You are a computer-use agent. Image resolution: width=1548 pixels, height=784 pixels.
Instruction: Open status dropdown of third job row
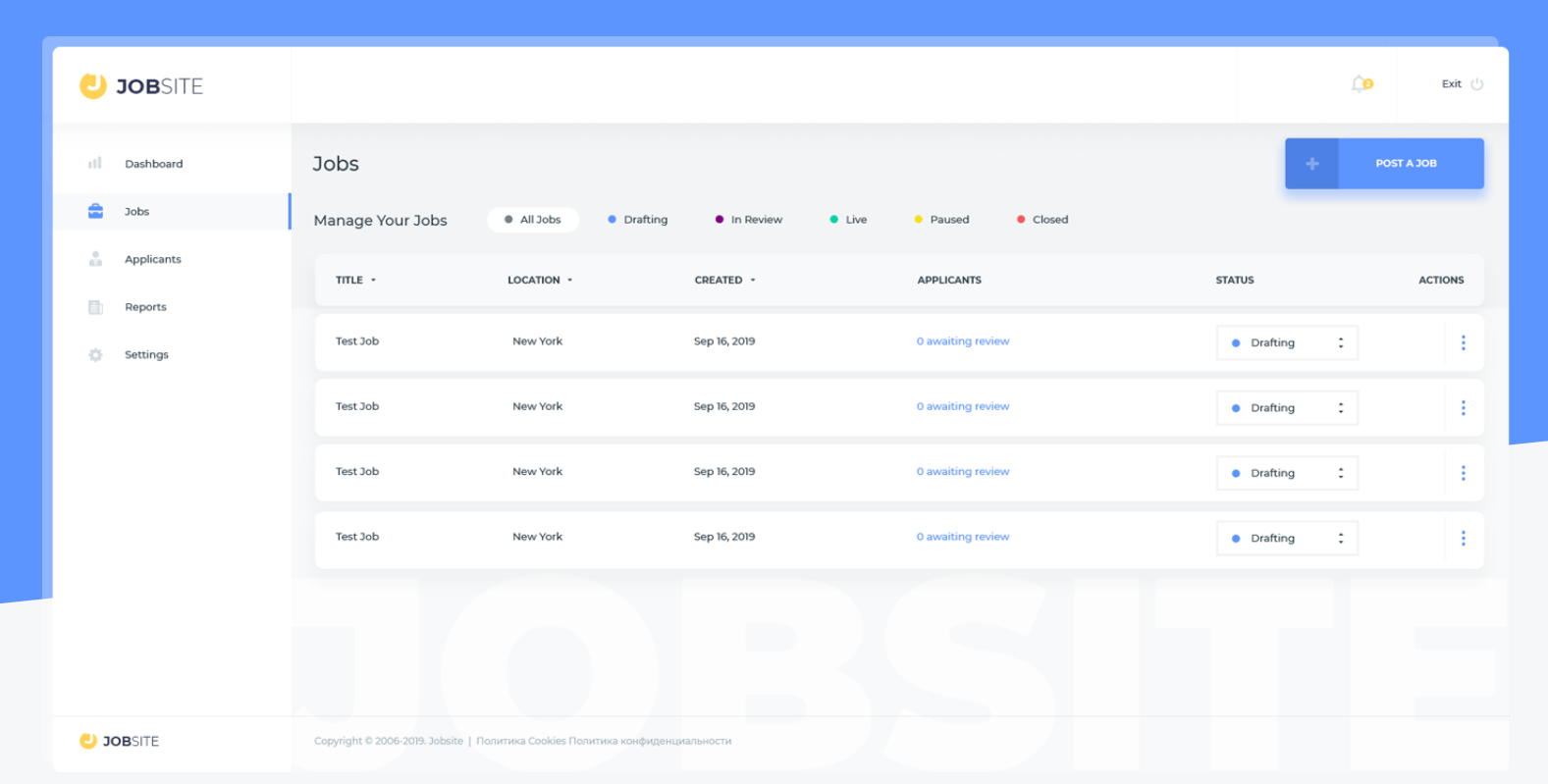tap(1287, 473)
